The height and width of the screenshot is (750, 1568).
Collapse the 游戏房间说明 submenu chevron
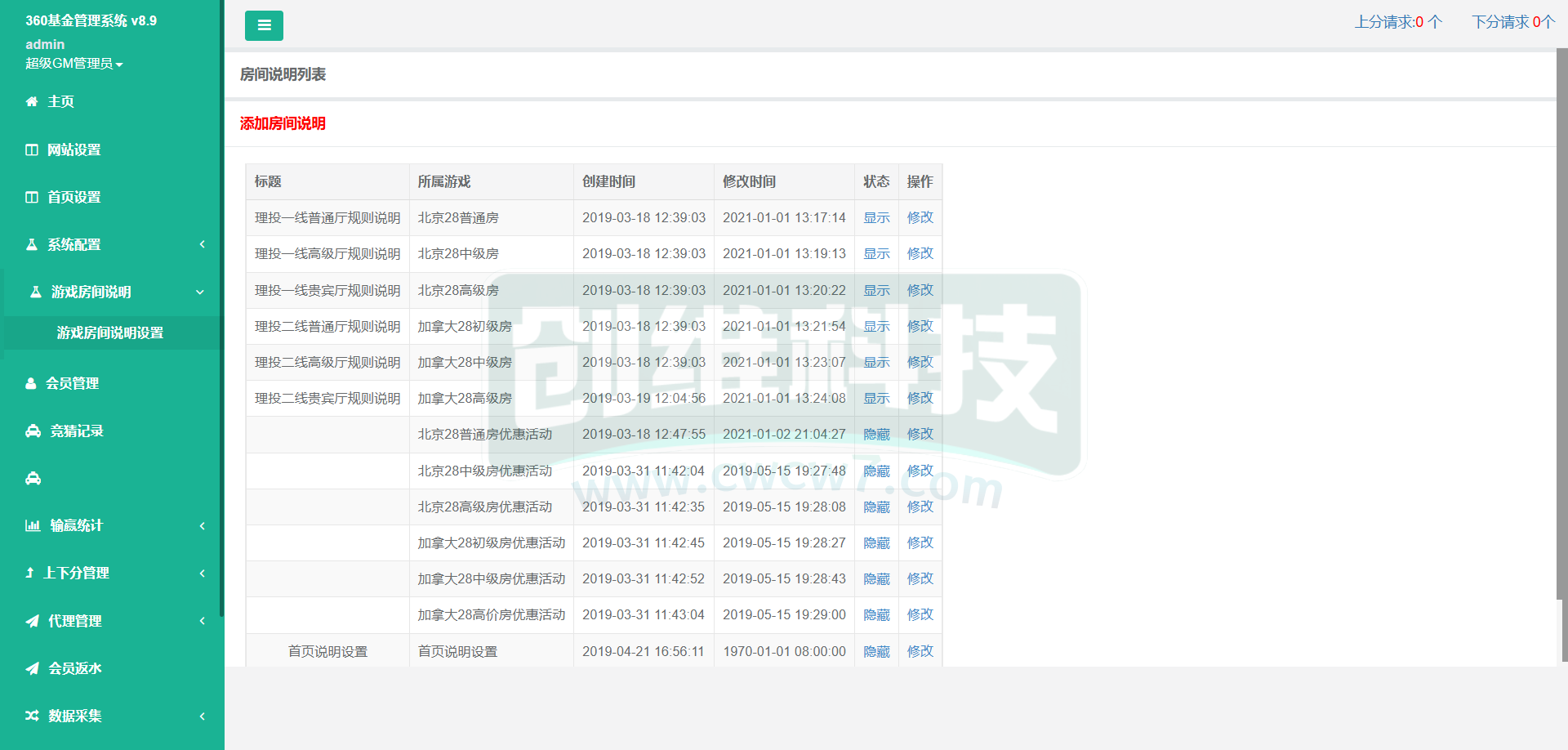click(200, 292)
